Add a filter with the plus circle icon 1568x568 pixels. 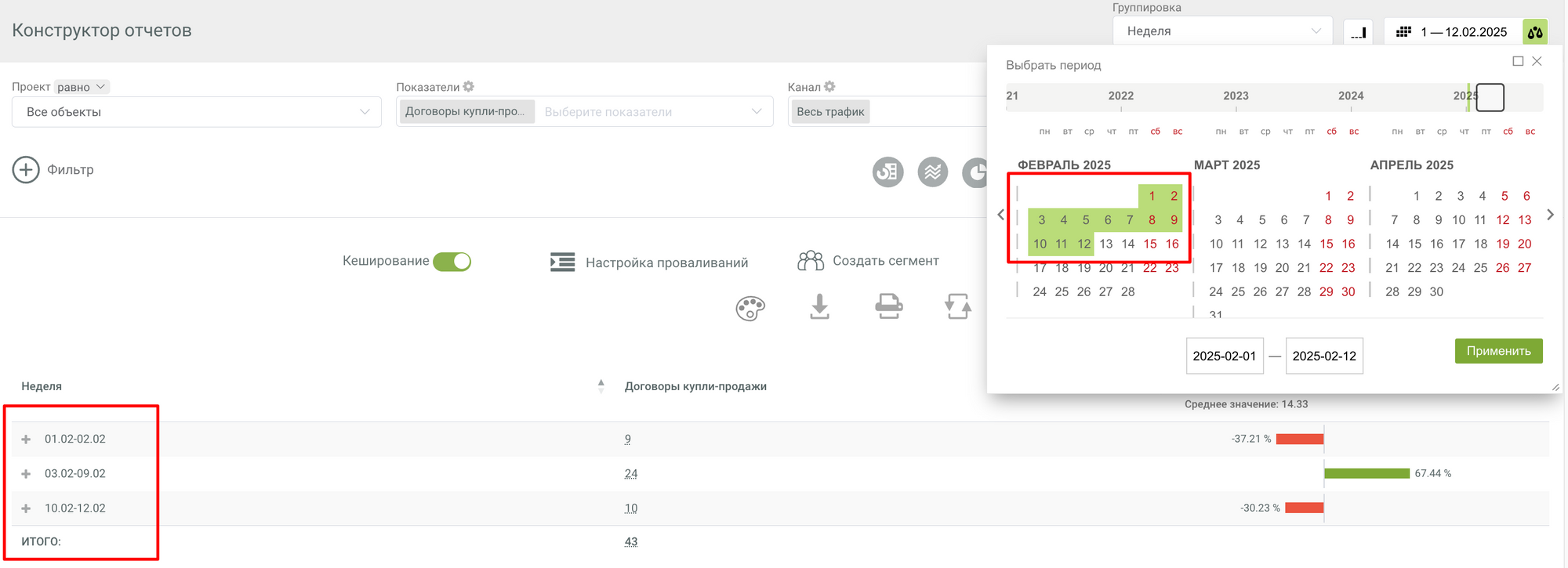click(26, 170)
